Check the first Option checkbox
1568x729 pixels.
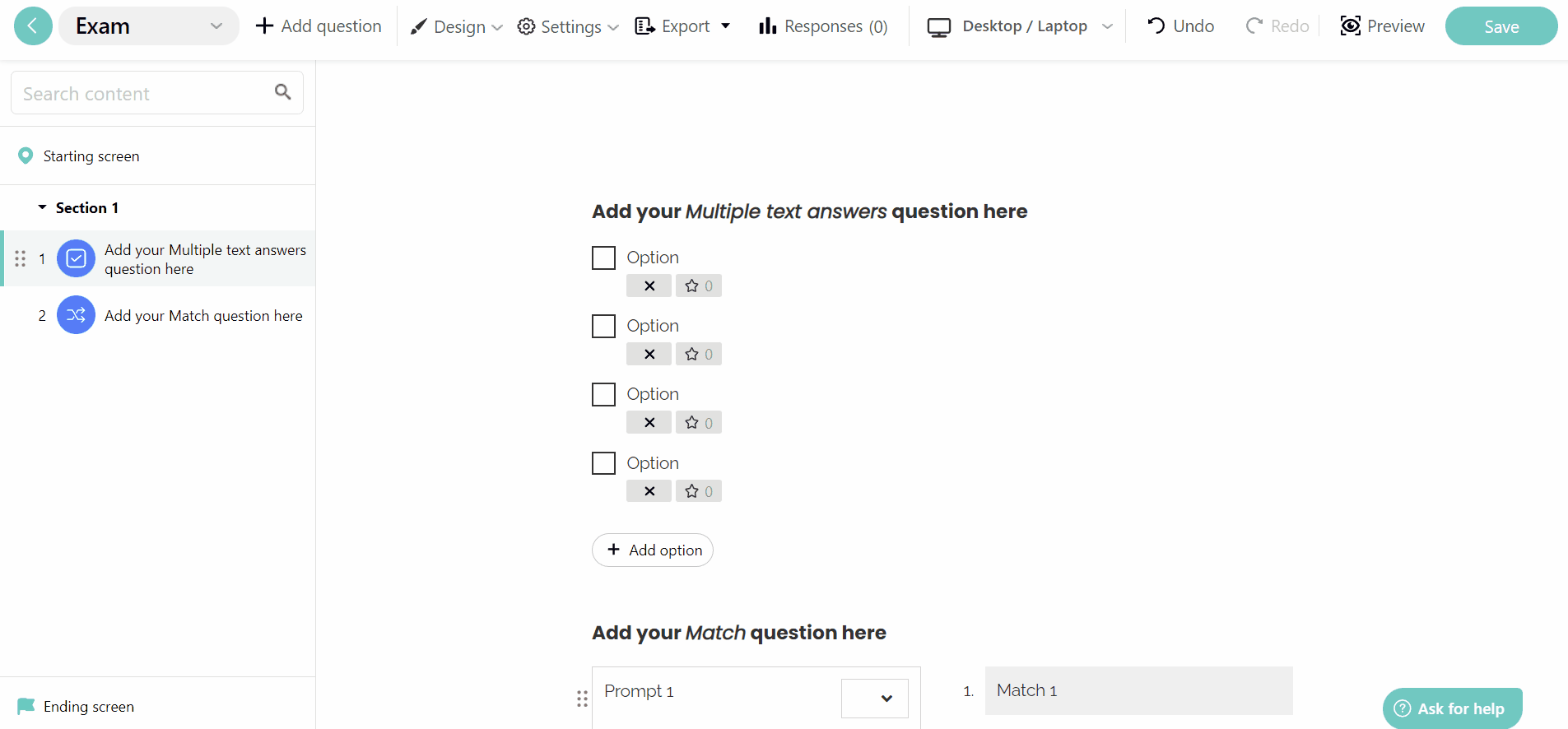[603, 258]
